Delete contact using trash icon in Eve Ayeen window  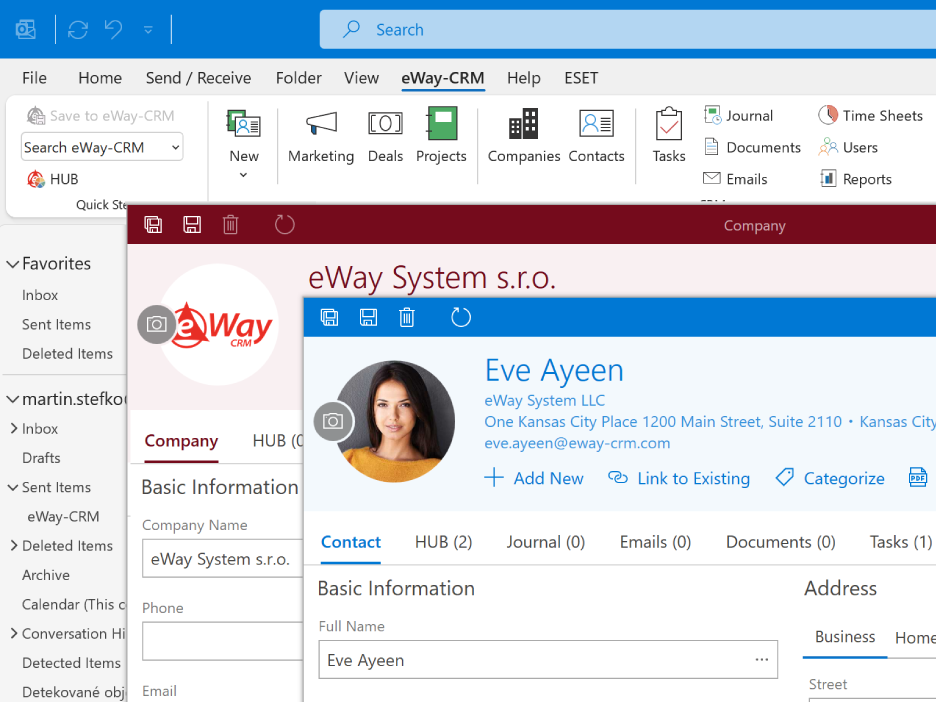[407, 318]
